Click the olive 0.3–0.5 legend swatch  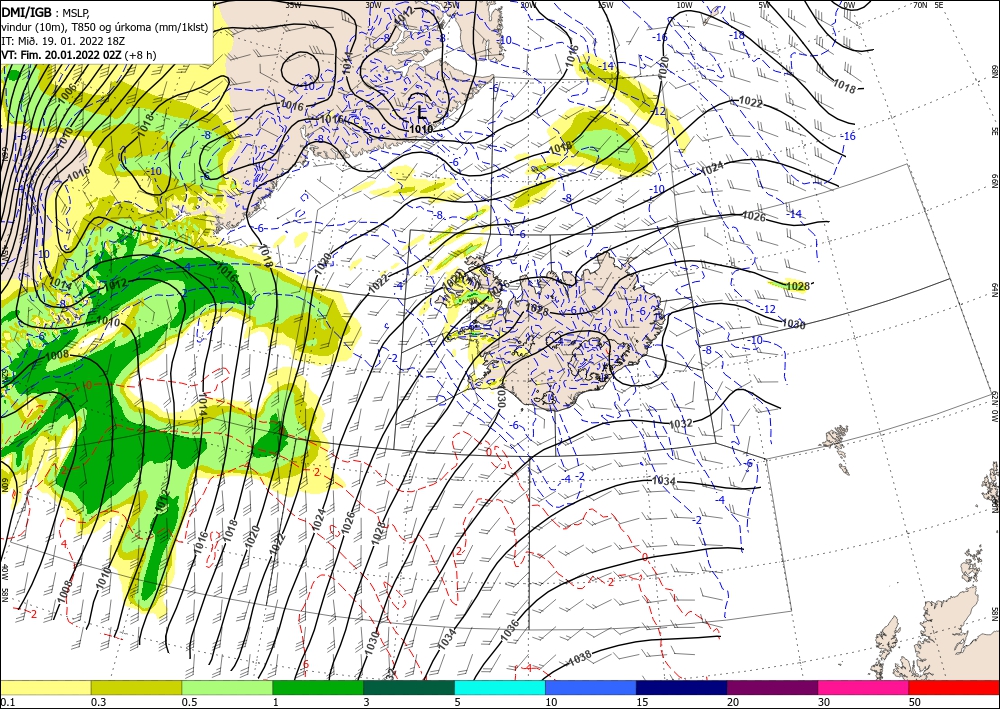(136, 687)
